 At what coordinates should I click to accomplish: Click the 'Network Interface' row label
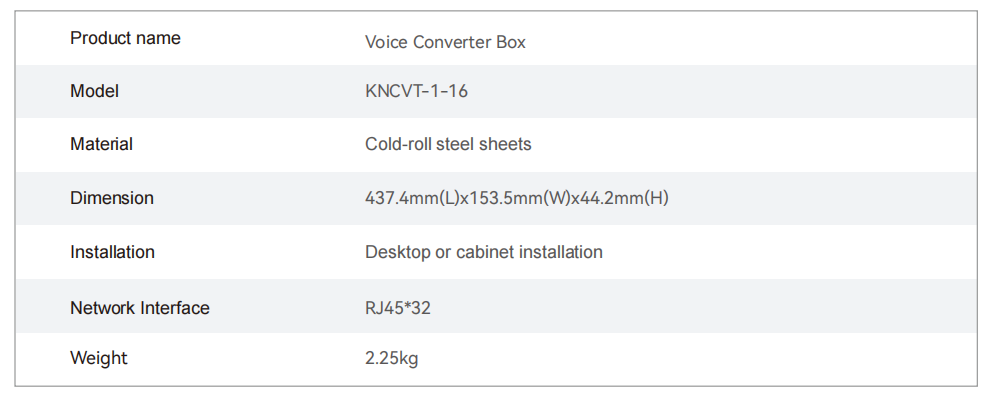pos(140,308)
